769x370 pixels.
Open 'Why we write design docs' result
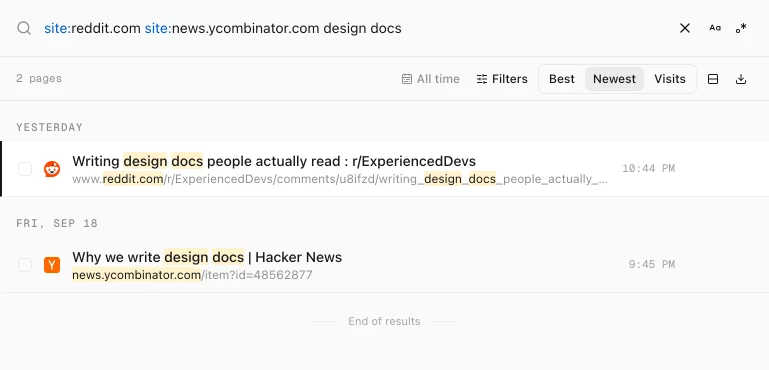207,257
